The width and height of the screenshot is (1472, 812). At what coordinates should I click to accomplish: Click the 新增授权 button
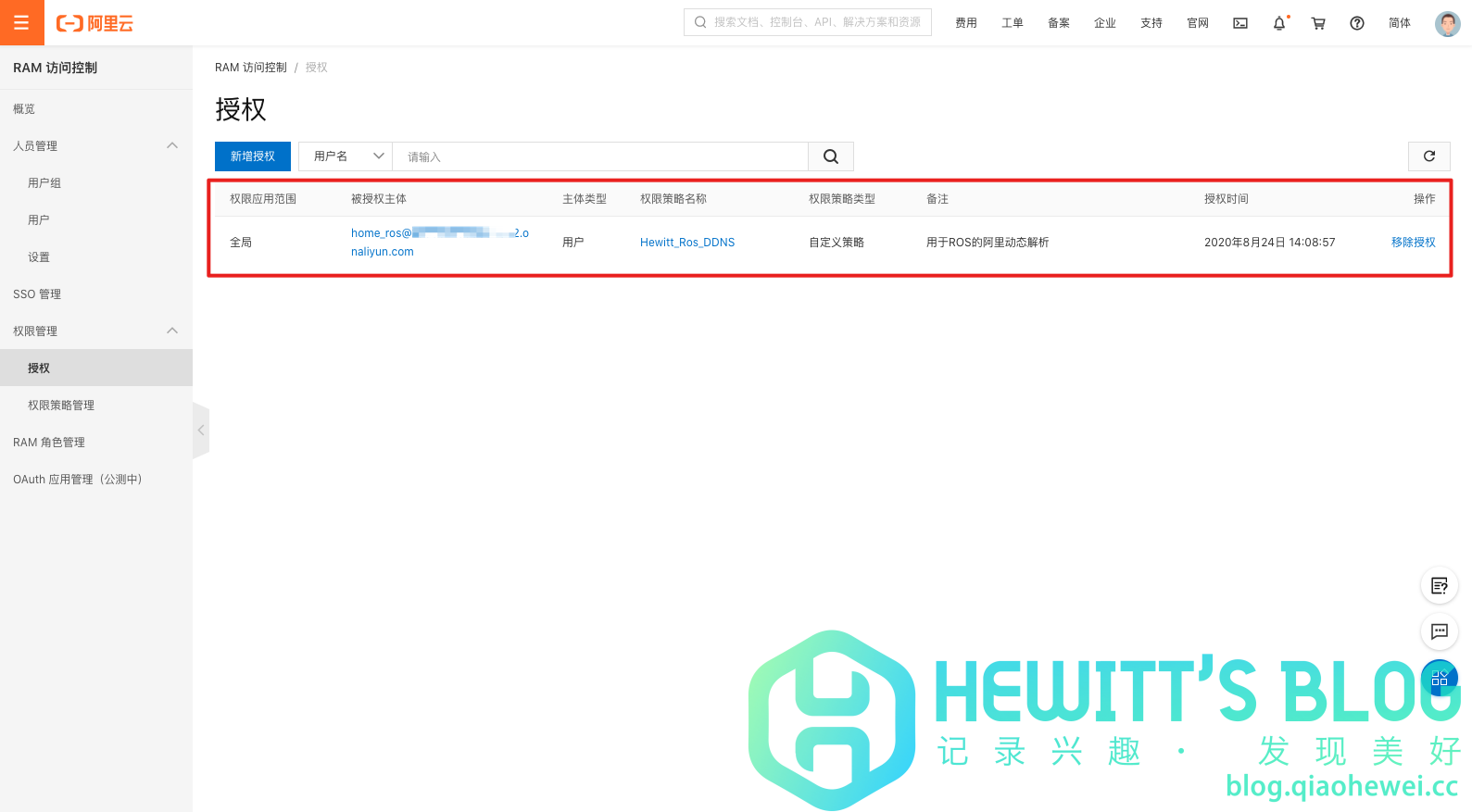click(x=253, y=156)
